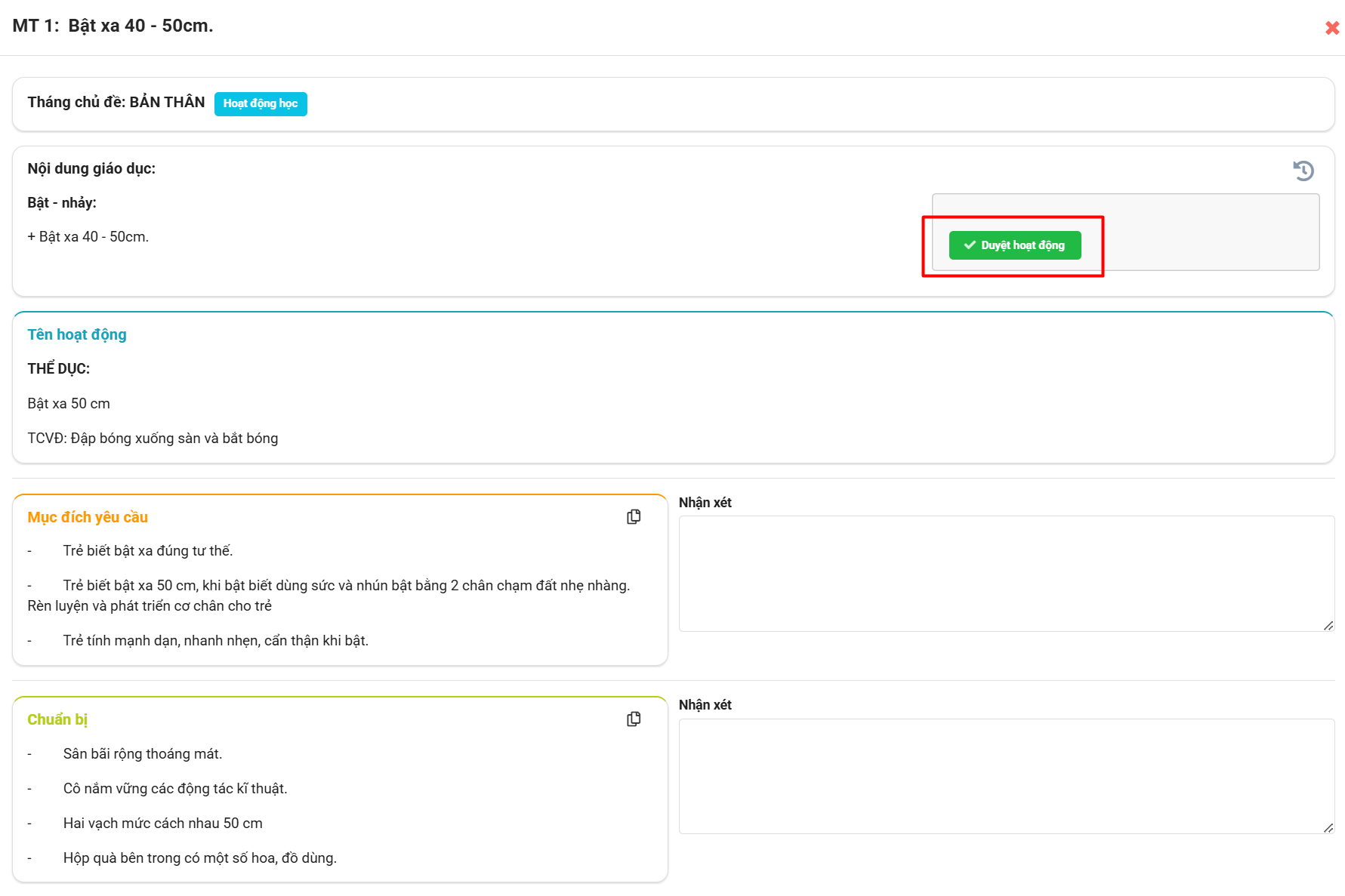This screenshot has height=896, width=1345.
Task: Focus the Nhận xét box beside Chuẩn bị
Action: [x=1006, y=775]
